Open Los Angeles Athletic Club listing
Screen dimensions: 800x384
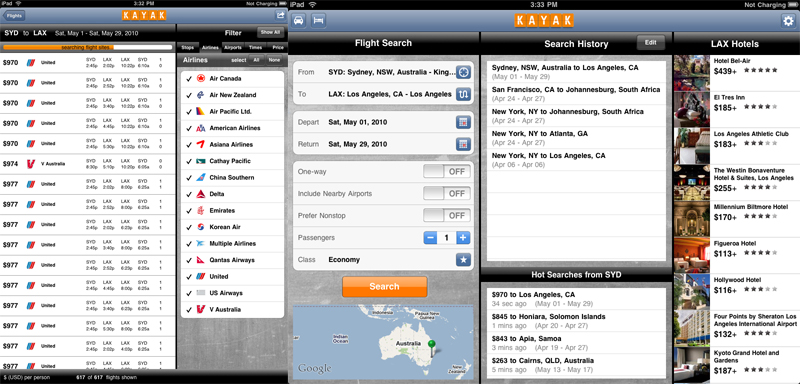point(737,145)
